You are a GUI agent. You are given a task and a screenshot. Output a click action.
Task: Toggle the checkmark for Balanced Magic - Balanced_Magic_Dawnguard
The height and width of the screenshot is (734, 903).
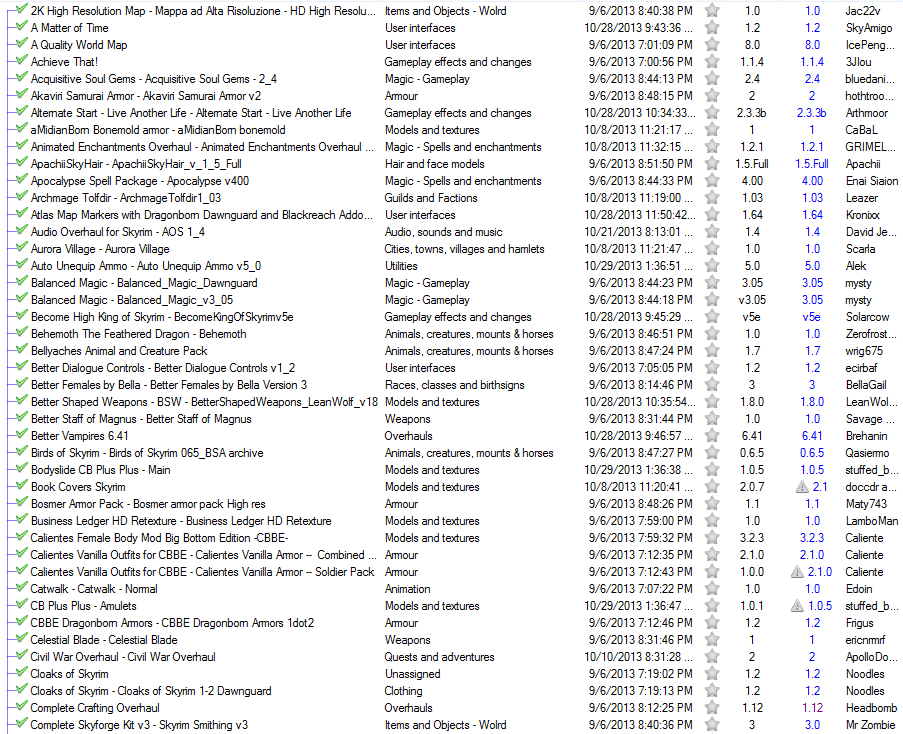[x=22, y=281]
